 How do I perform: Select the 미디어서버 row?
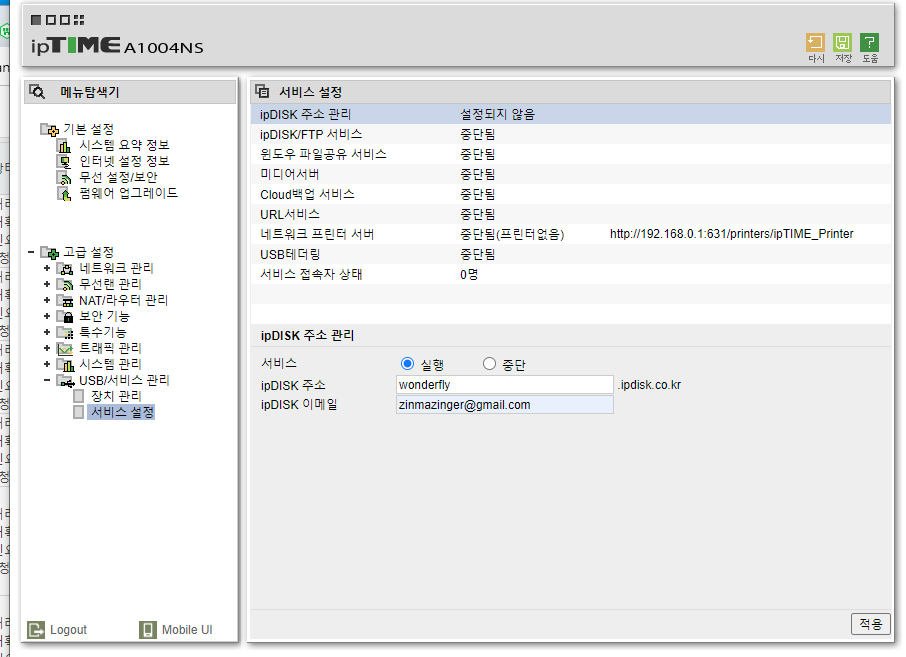pyautogui.click(x=571, y=175)
